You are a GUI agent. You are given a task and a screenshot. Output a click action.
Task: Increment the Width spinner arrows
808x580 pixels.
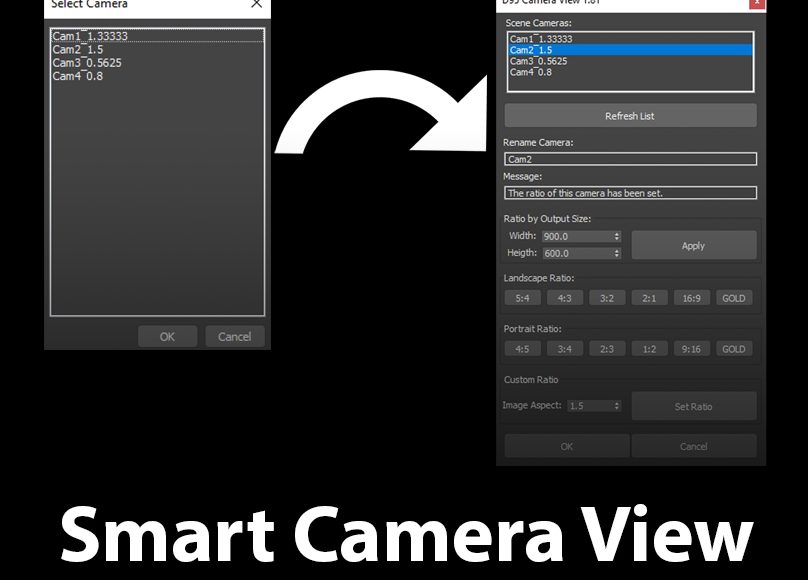[x=617, y=235]
